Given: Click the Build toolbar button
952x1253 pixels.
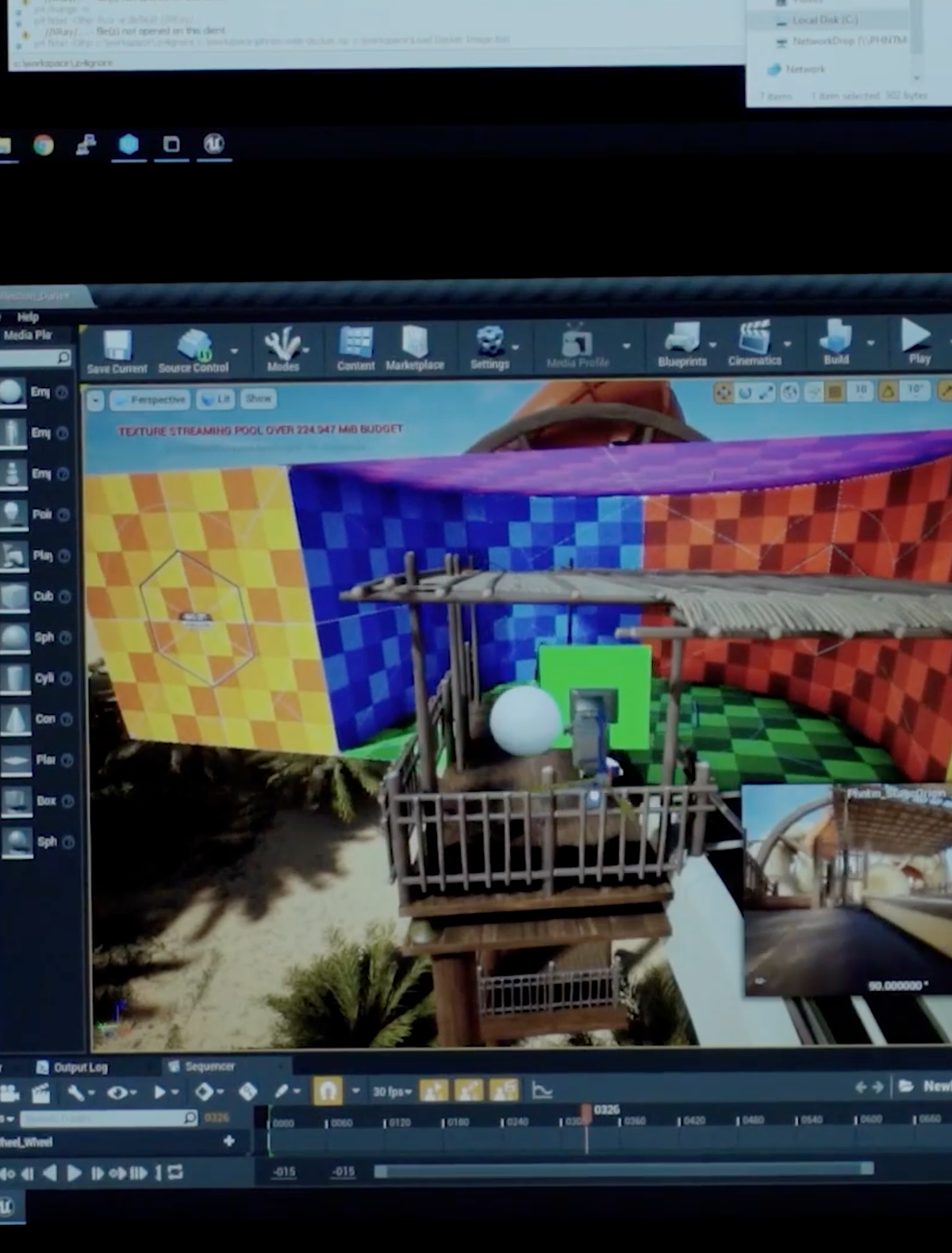Looking at the screenshot, I should (x=835, y=342).
